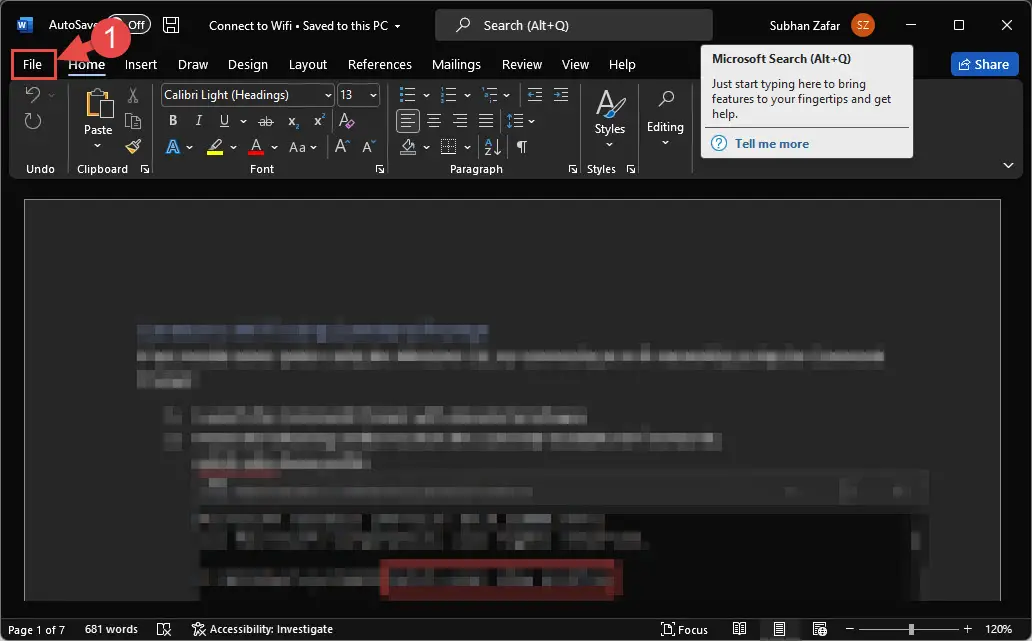Click the Share button
Screen dimensions: 1032x641
(x=983, y=64)
